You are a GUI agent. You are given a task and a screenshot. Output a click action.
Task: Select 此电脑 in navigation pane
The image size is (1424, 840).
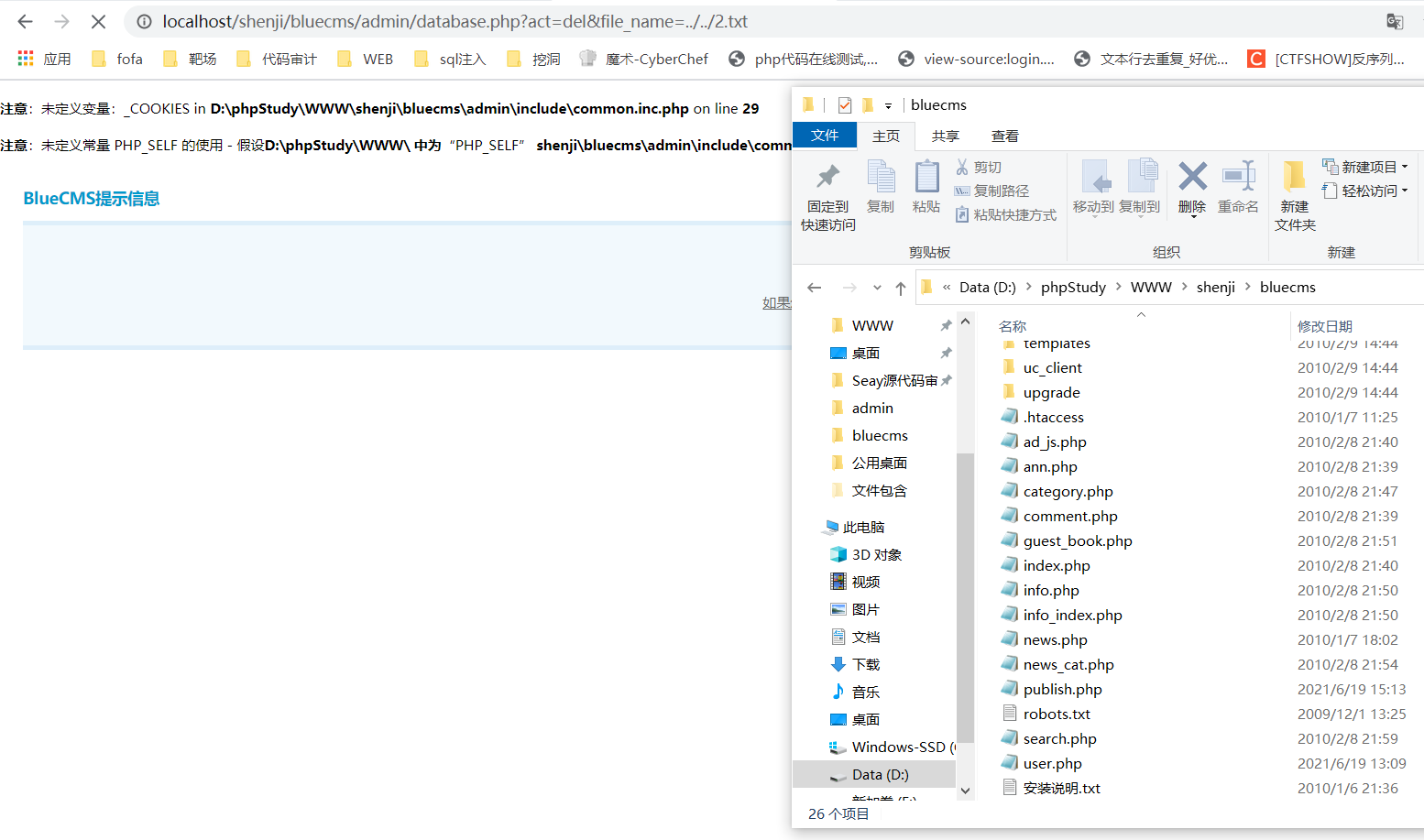[854, 527]
